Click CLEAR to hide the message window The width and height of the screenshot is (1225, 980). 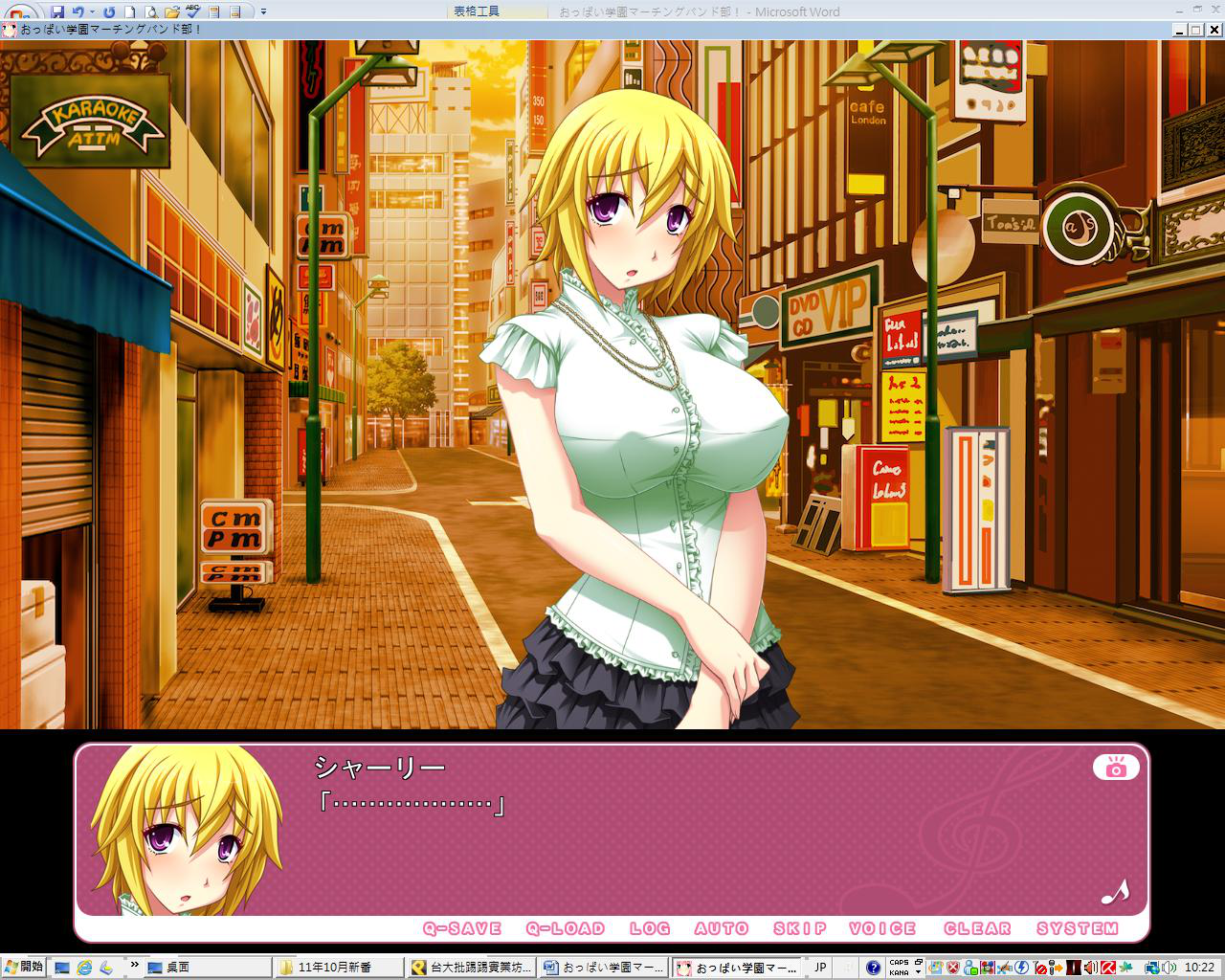click(x=977, y=928)
